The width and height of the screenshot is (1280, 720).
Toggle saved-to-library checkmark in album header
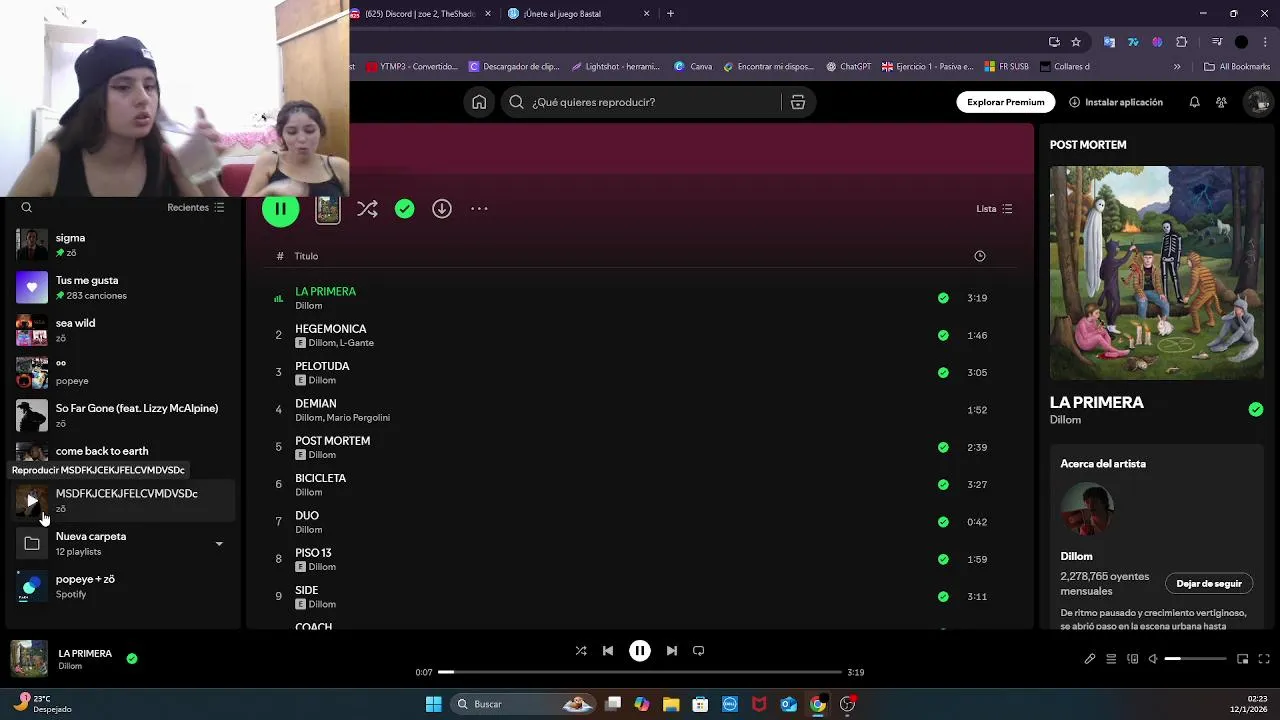[x=404, y=209]
